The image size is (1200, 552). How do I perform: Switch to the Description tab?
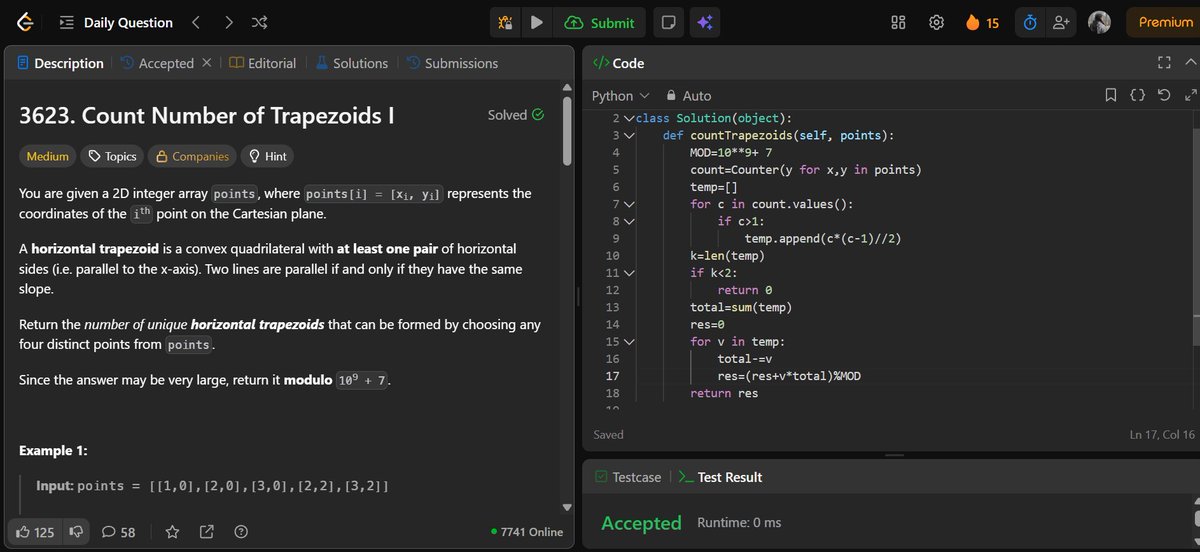pyautogui.click(x=61, y=63)
